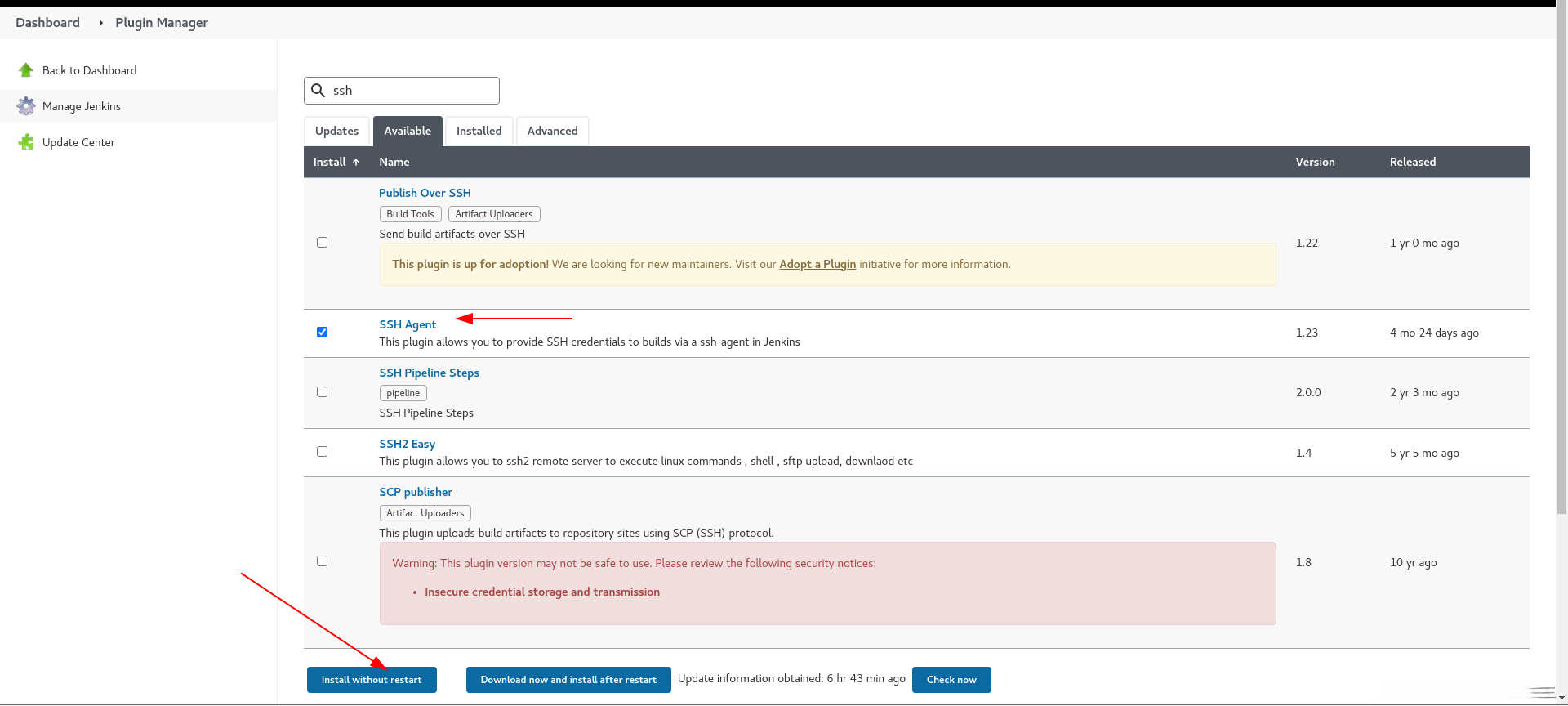Open the SSH Pipeline Steps link

pyautogui.click(x=429, y=373)
